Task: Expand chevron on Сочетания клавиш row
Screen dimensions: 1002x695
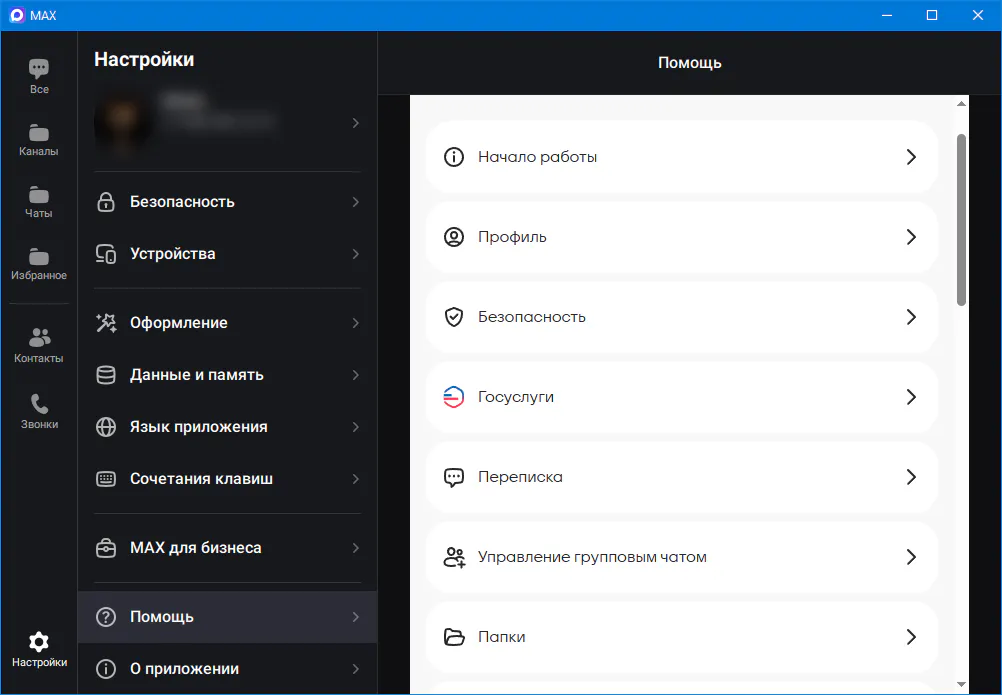Action: coord(356,478)
